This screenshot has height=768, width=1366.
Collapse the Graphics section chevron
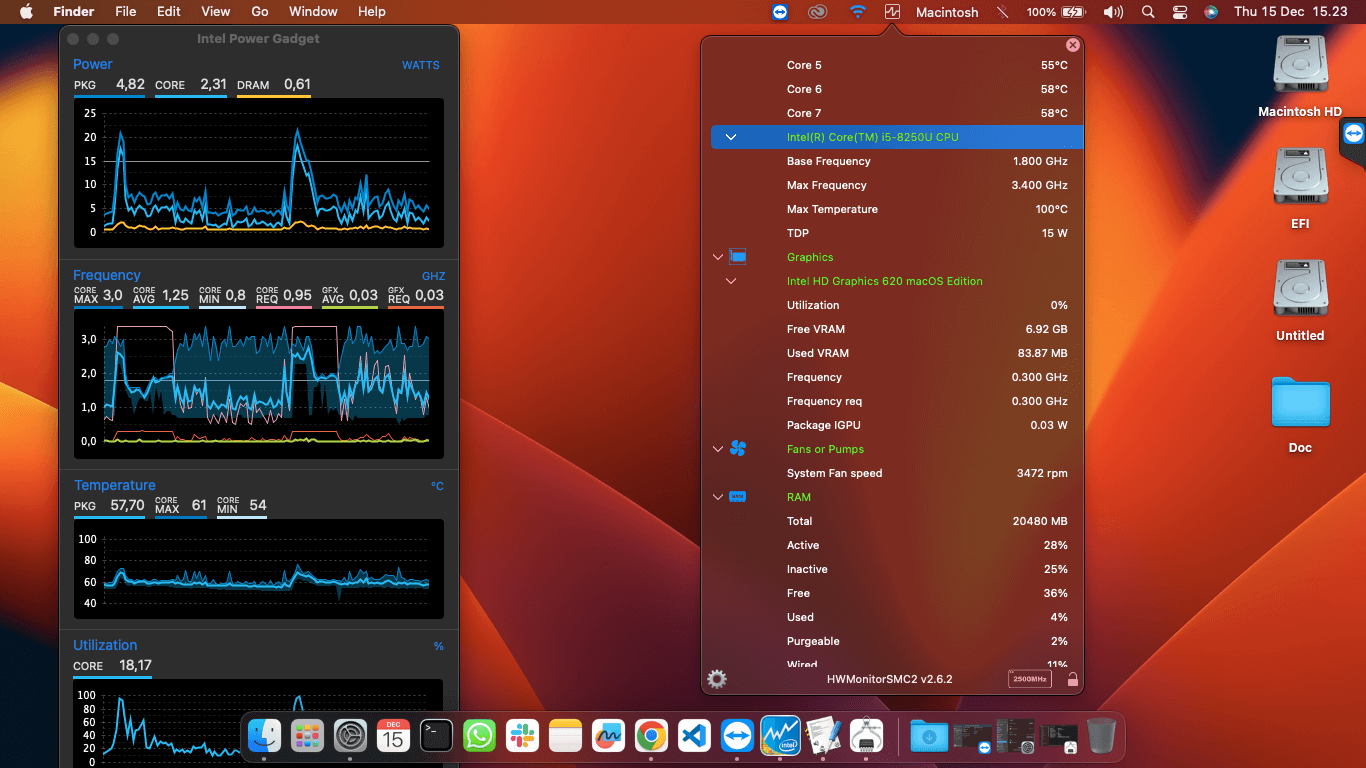pyautogui.click(x=718, y=257)
